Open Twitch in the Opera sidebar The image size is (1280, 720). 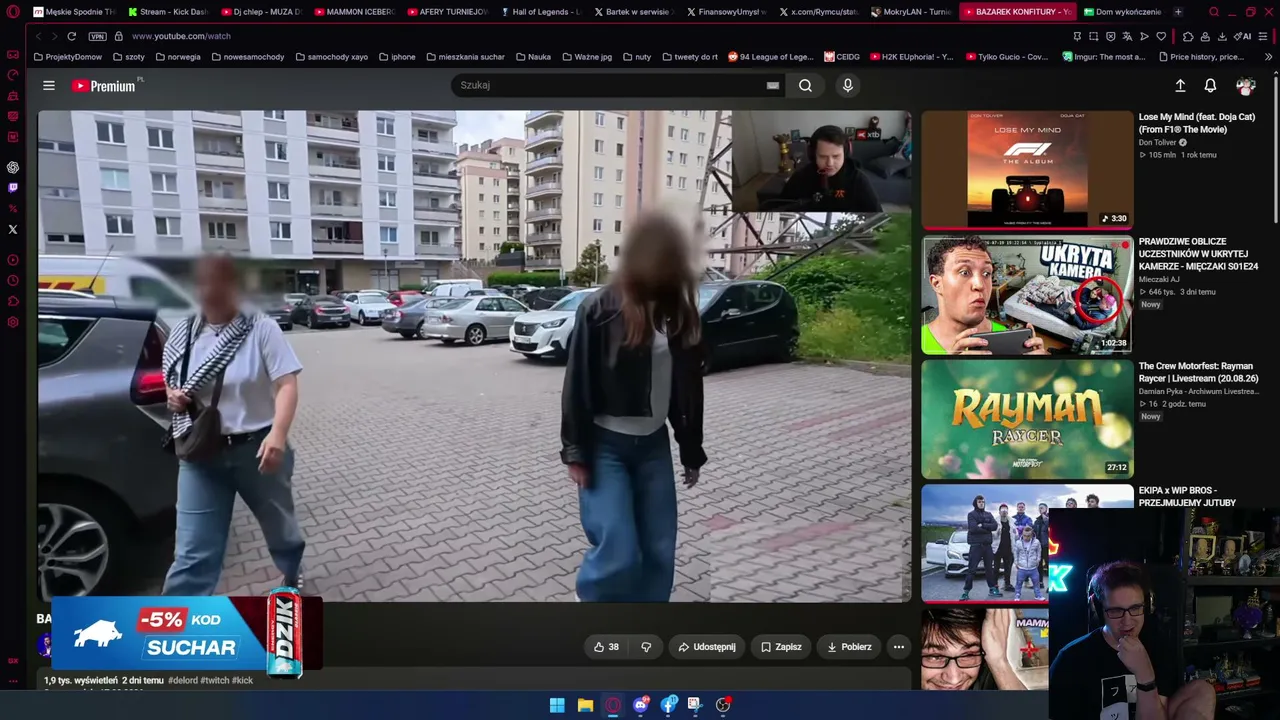13,188
